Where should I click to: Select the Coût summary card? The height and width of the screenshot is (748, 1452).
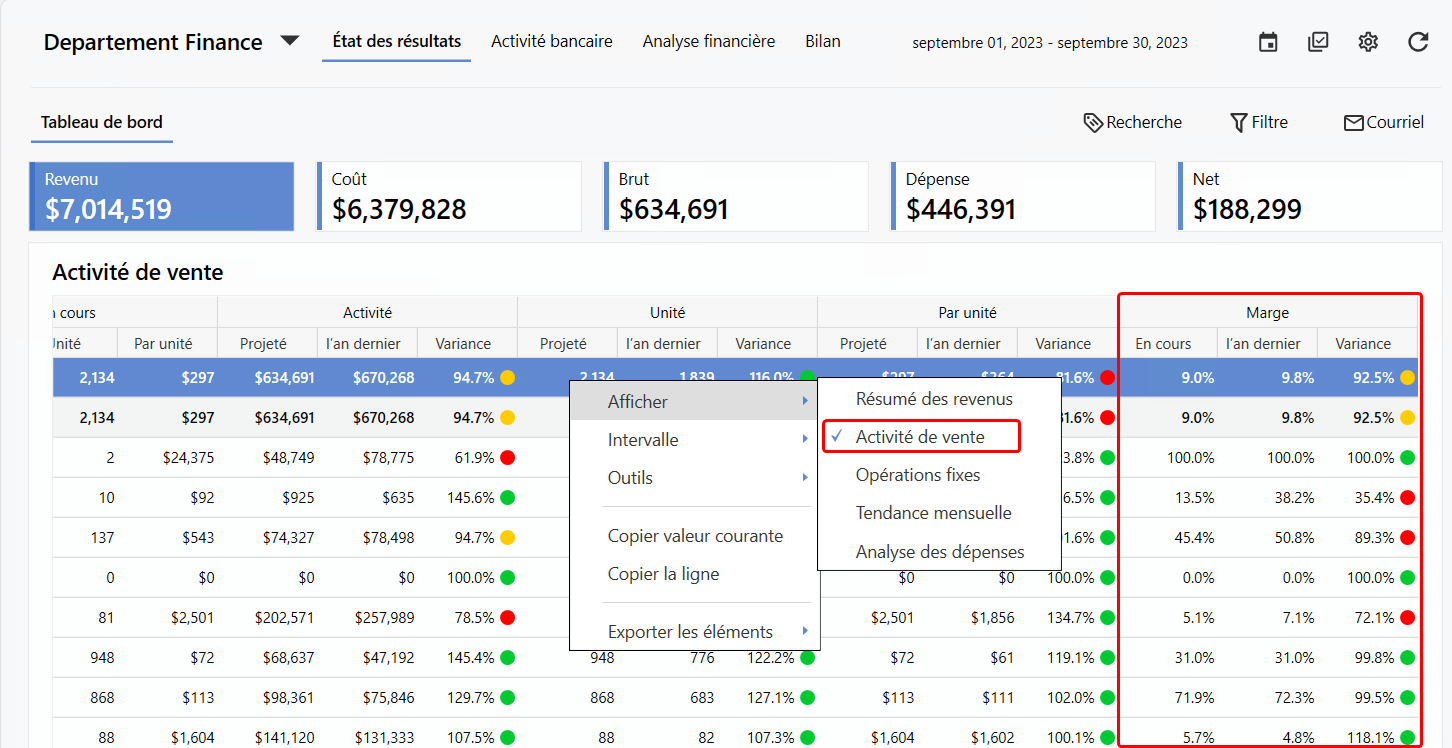pos(449,197)
